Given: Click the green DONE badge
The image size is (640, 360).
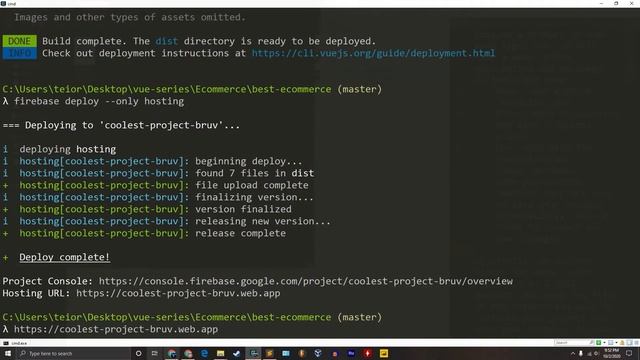Looking at the screenshot, I should tap(20, 41).
